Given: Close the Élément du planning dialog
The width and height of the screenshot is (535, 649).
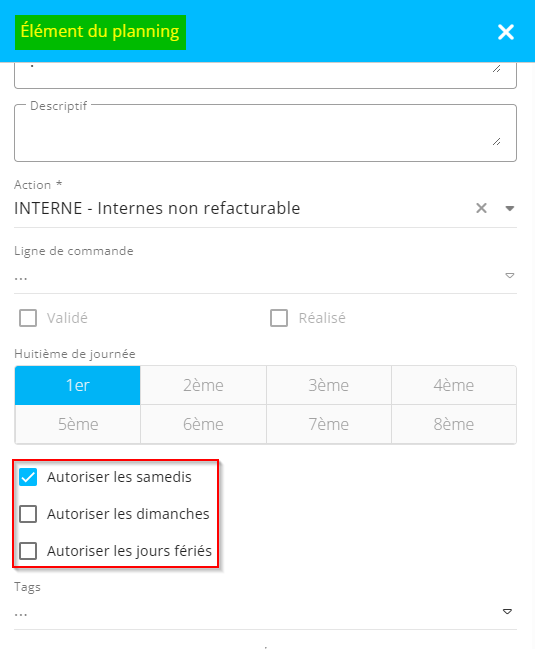Looking at the screenshot, I should (506, 32).
